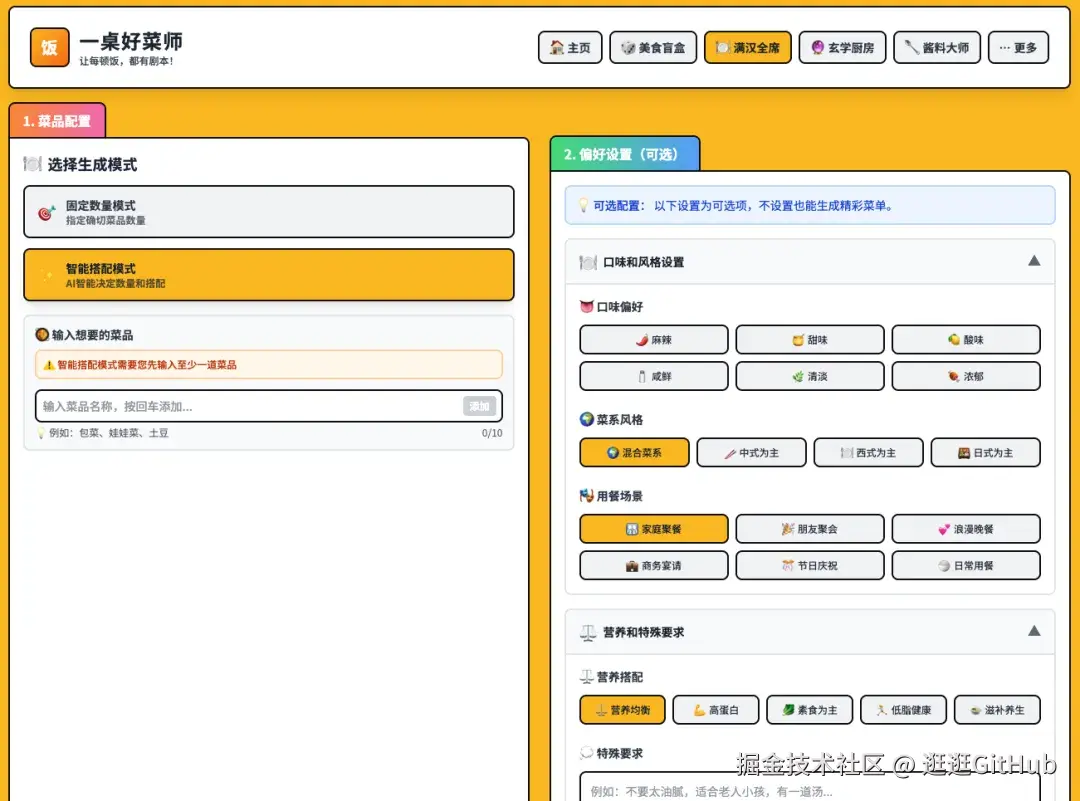
Task: Click the cookie icon beside 输入想要的菜品
Action: pos(42,335)
